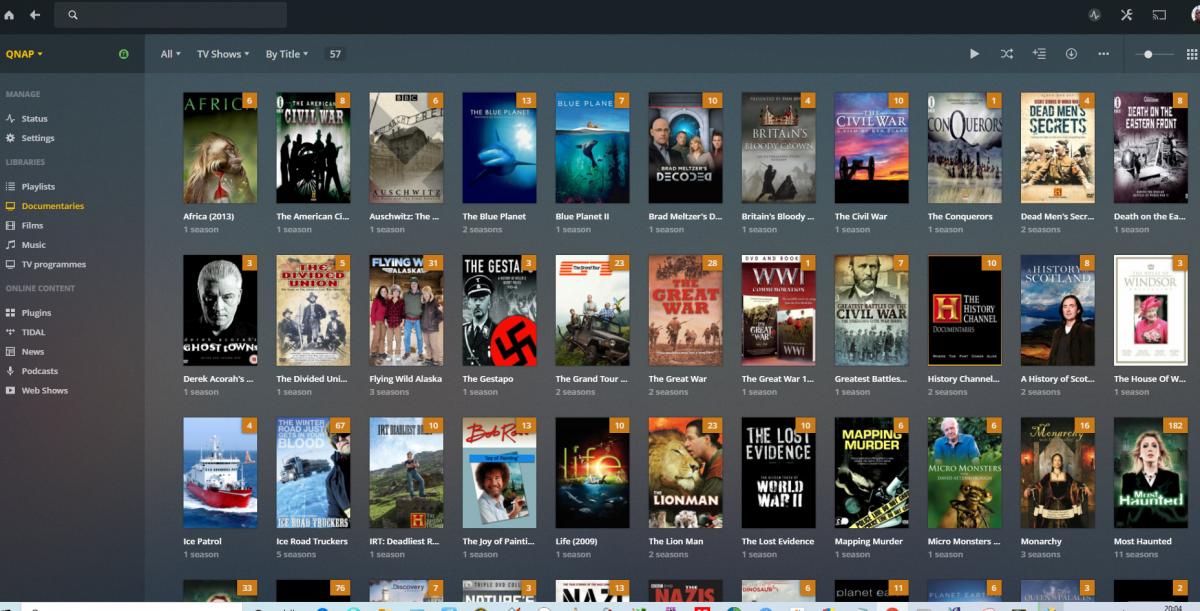The width and height of the screenshot is (1200, 611).
Task: Click the back arrow in top bar
Action: click(35, 15)
